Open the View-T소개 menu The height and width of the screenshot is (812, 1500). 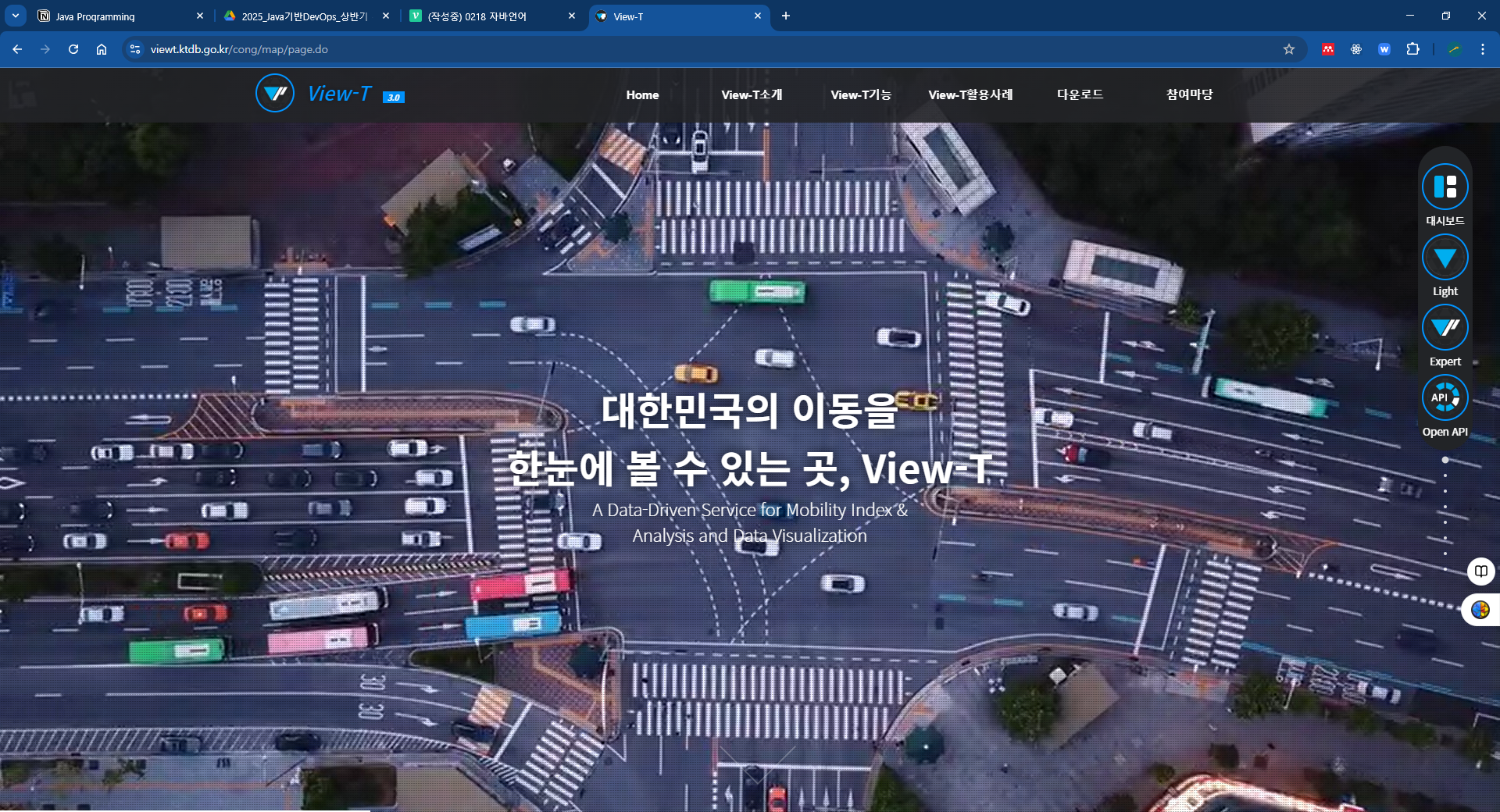tap(752, 95)
